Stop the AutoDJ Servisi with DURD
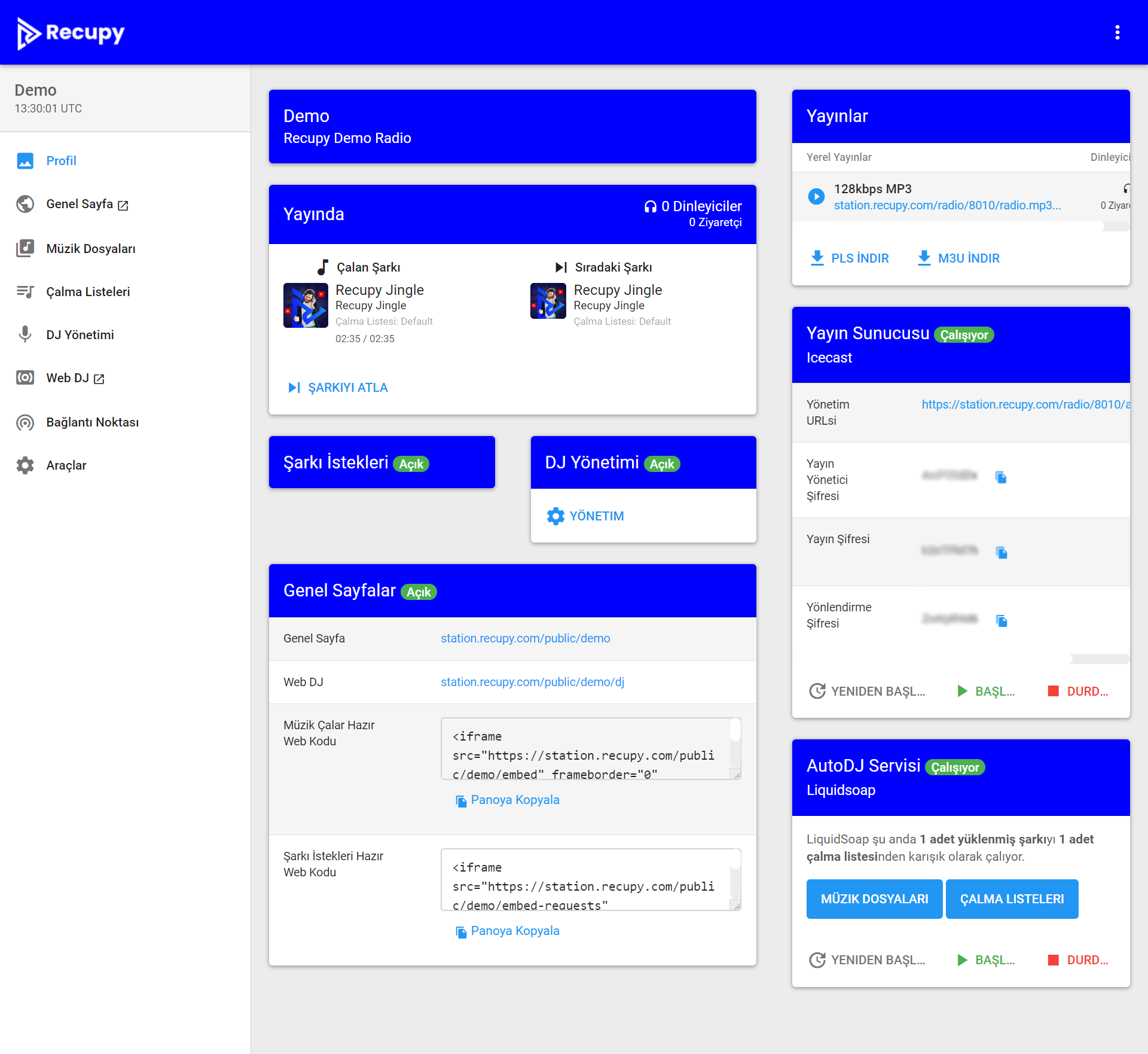Viewport: 1148px width, 1054px height. (1078, 960)
